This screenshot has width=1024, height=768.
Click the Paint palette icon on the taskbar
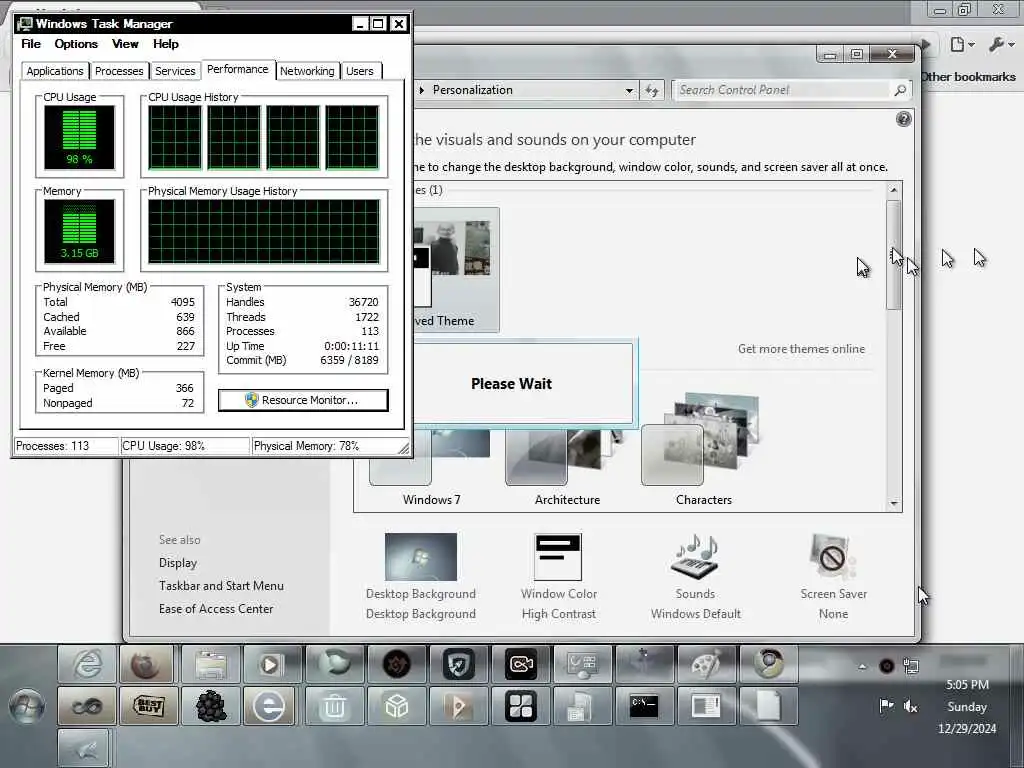[x=707, y=664]
